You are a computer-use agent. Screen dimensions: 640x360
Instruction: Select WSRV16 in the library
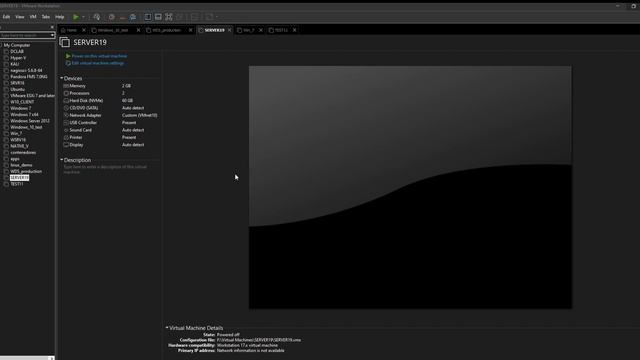click(18, 140)
